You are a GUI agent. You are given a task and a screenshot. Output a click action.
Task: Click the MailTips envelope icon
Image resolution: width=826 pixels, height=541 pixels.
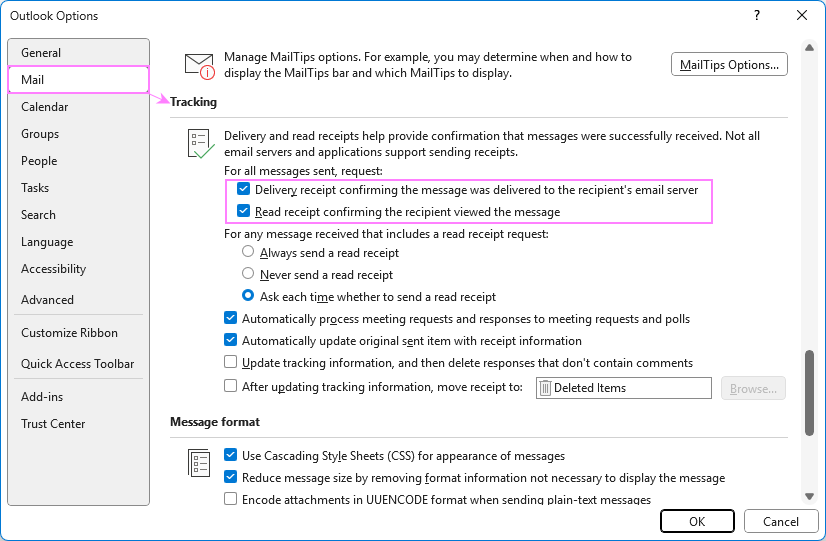[x=200, y=66]
